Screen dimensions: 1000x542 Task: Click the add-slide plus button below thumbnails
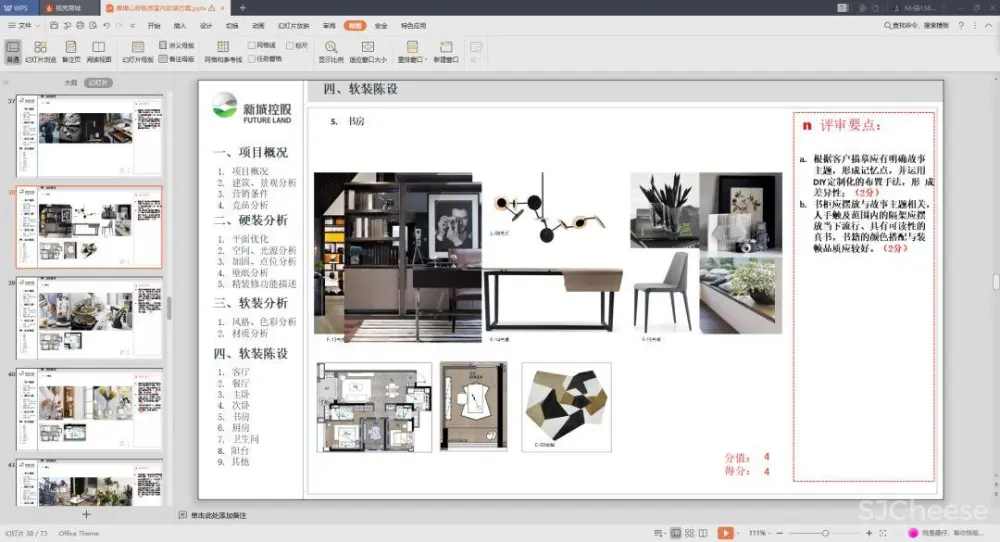tap(87, 514)
